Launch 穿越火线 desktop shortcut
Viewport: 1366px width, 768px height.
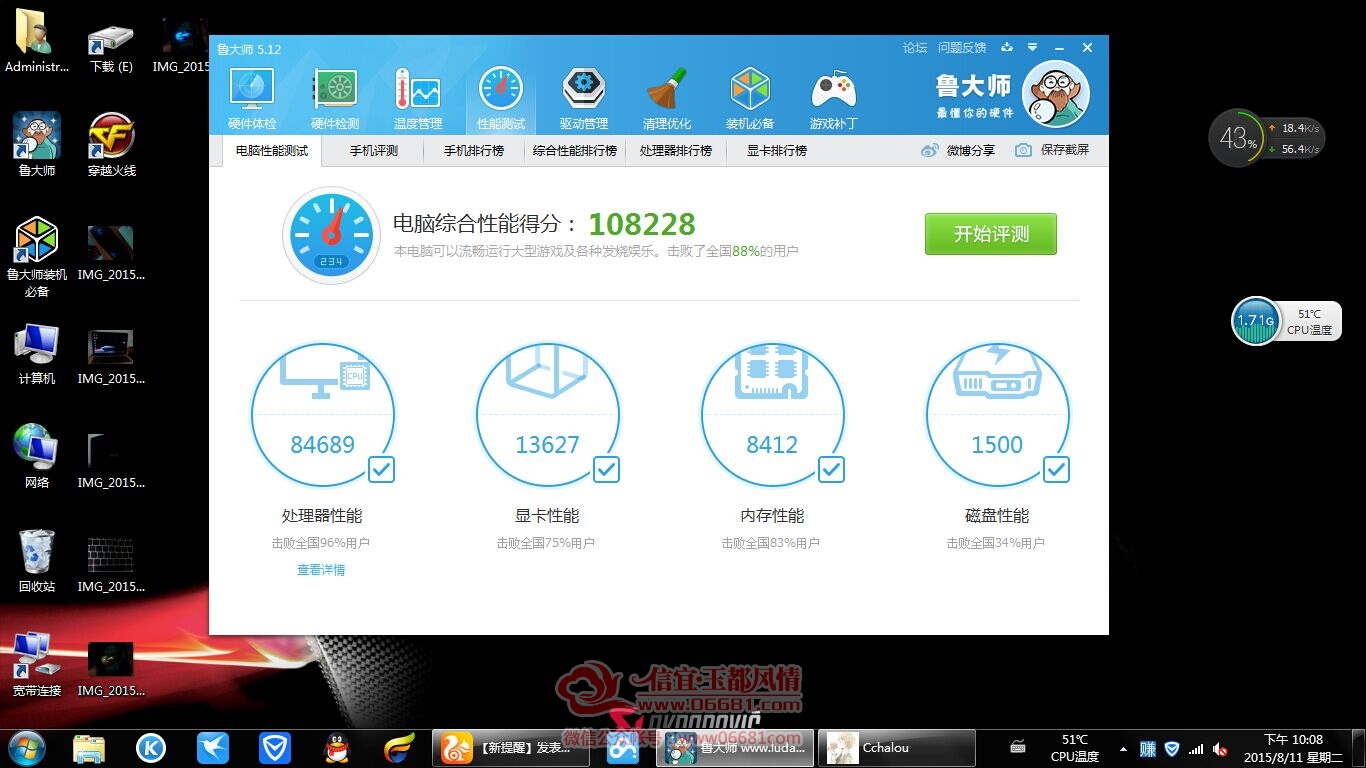pyautogui.click(x=112, y=145)
